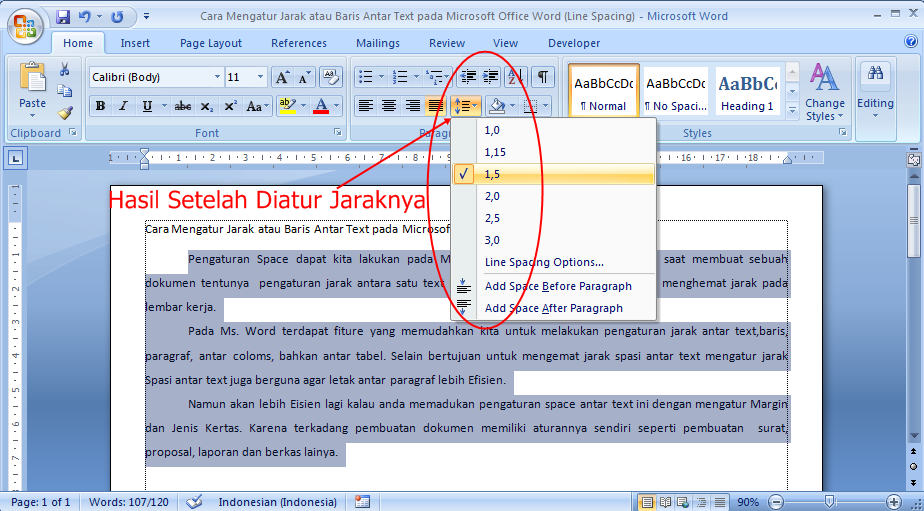Toggle Bold formatting
924x511 pixels.
coord(101,106)
